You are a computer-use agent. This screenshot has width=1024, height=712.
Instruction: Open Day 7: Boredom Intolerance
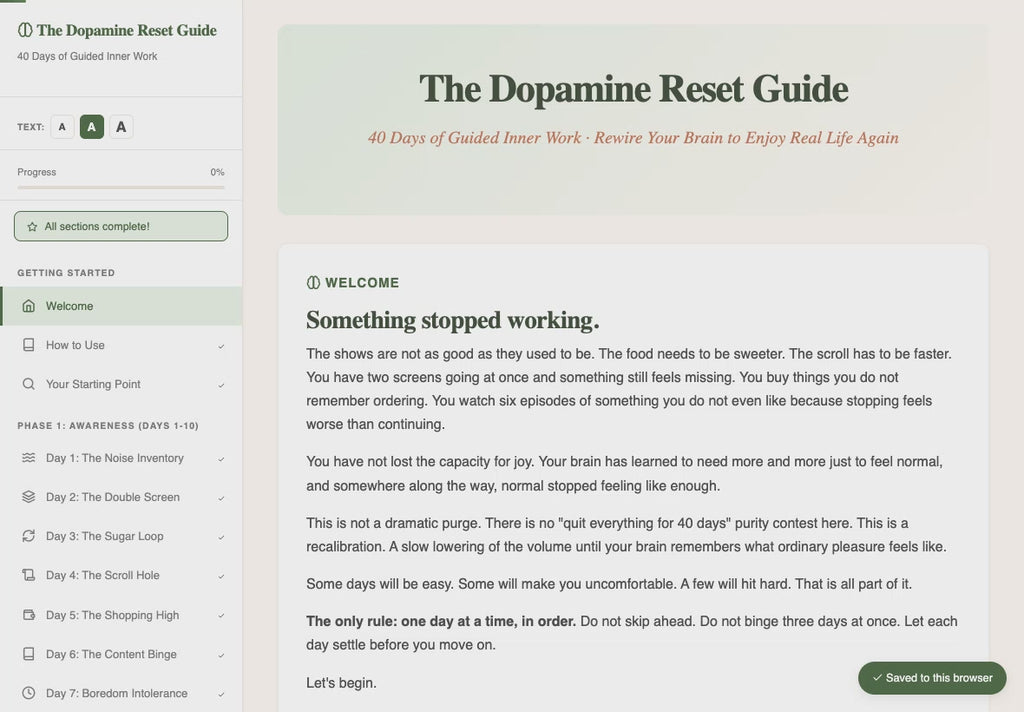click(x=121, y=693)
